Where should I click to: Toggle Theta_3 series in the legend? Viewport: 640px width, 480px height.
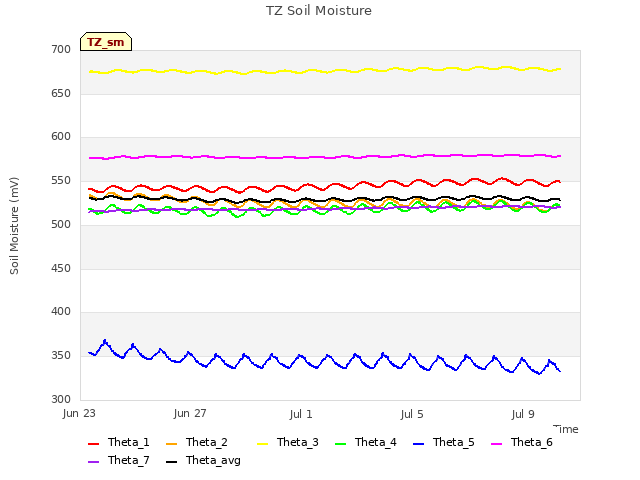pyautogui.click(x=288, y=442)
